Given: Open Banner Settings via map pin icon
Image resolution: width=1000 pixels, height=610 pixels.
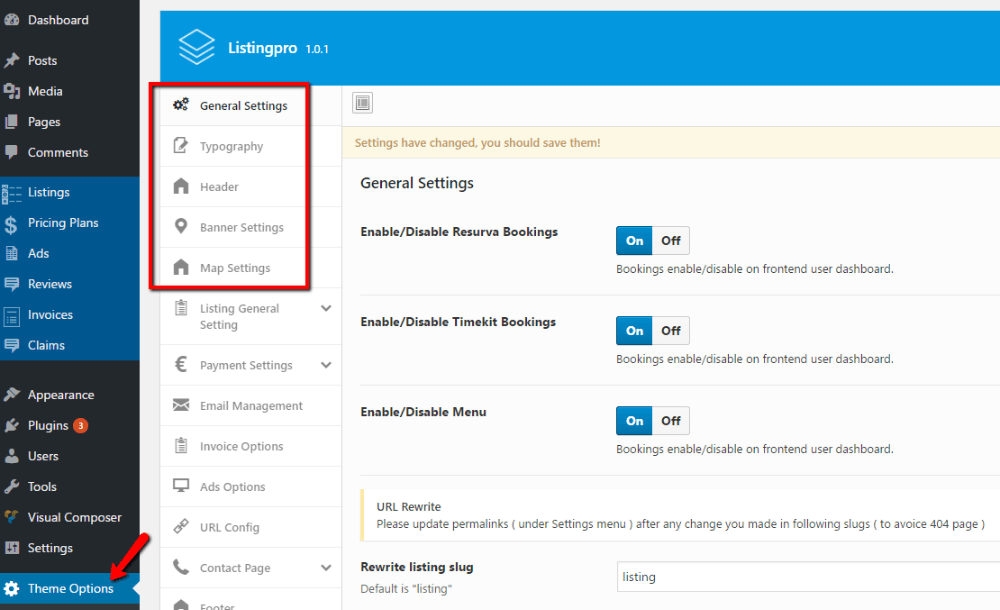Looking at the screenshot, I should coord(180,227).
